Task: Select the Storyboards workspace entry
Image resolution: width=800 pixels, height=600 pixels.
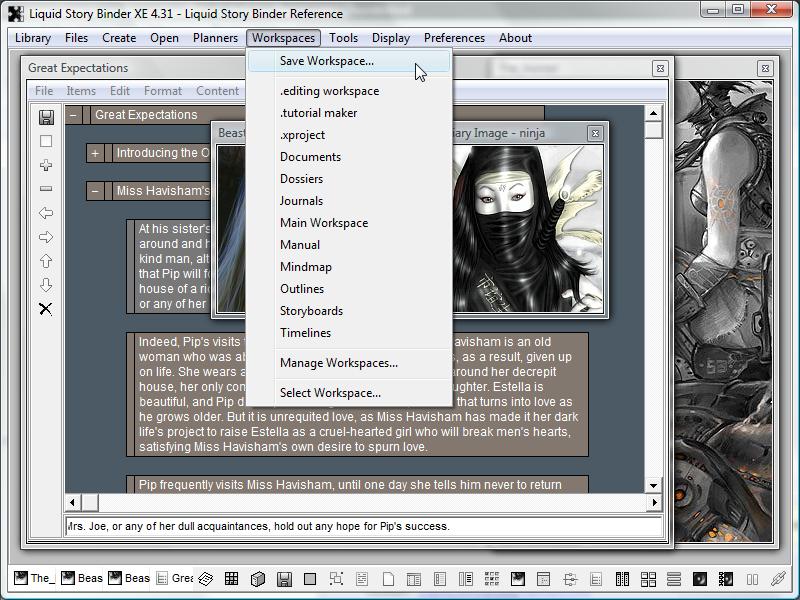Action: pyautogui.click(x=311, y=311)
